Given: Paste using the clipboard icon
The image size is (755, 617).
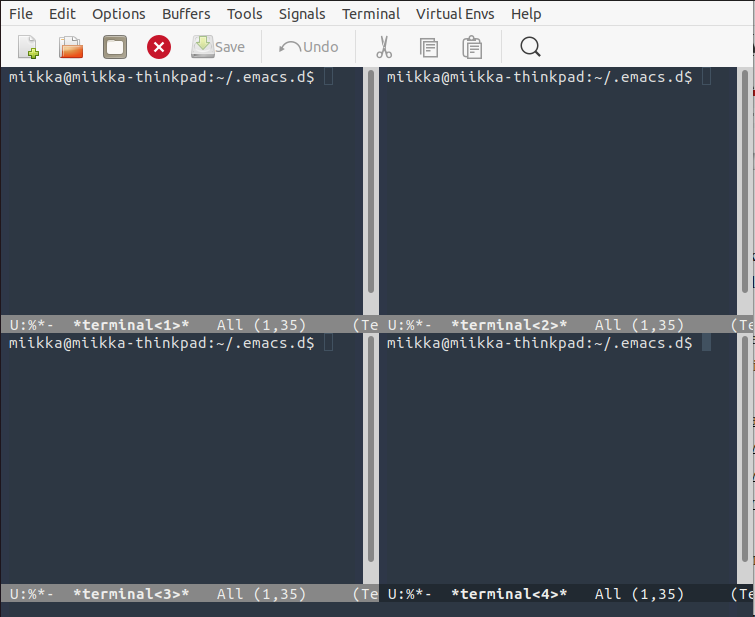Looking at the screenshot, I should point(473,47).
